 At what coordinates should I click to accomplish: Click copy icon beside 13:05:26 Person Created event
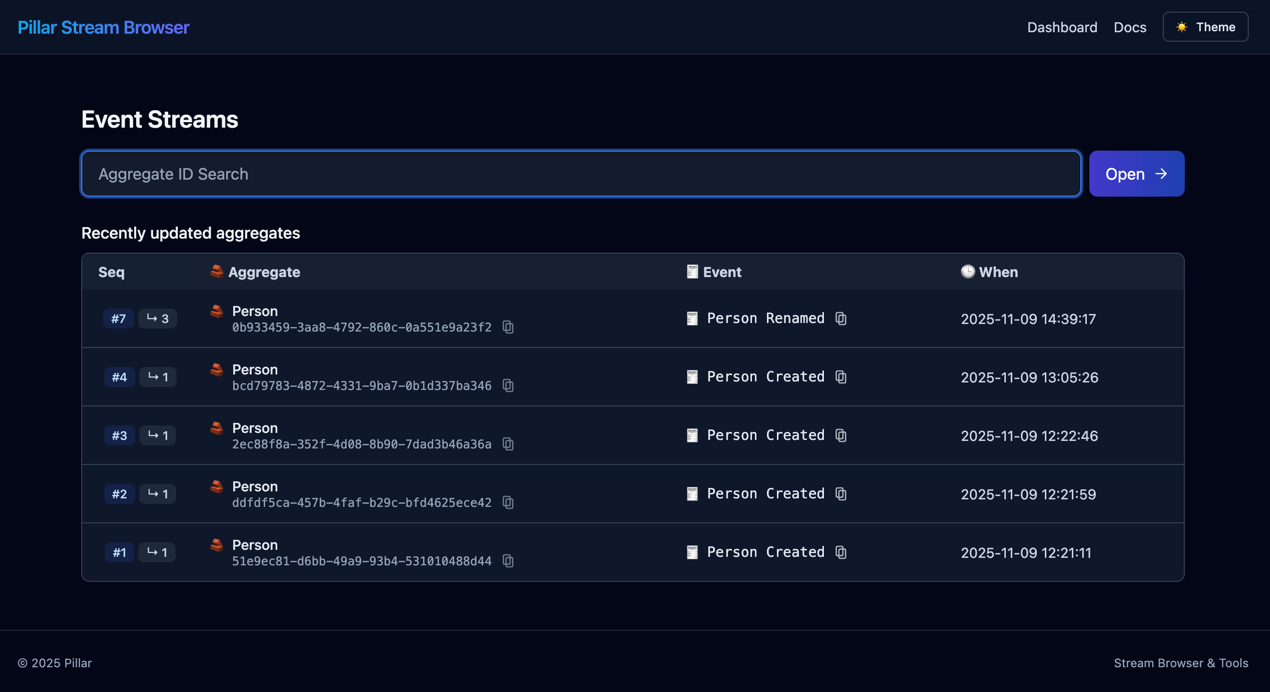(x=841, y=377)
